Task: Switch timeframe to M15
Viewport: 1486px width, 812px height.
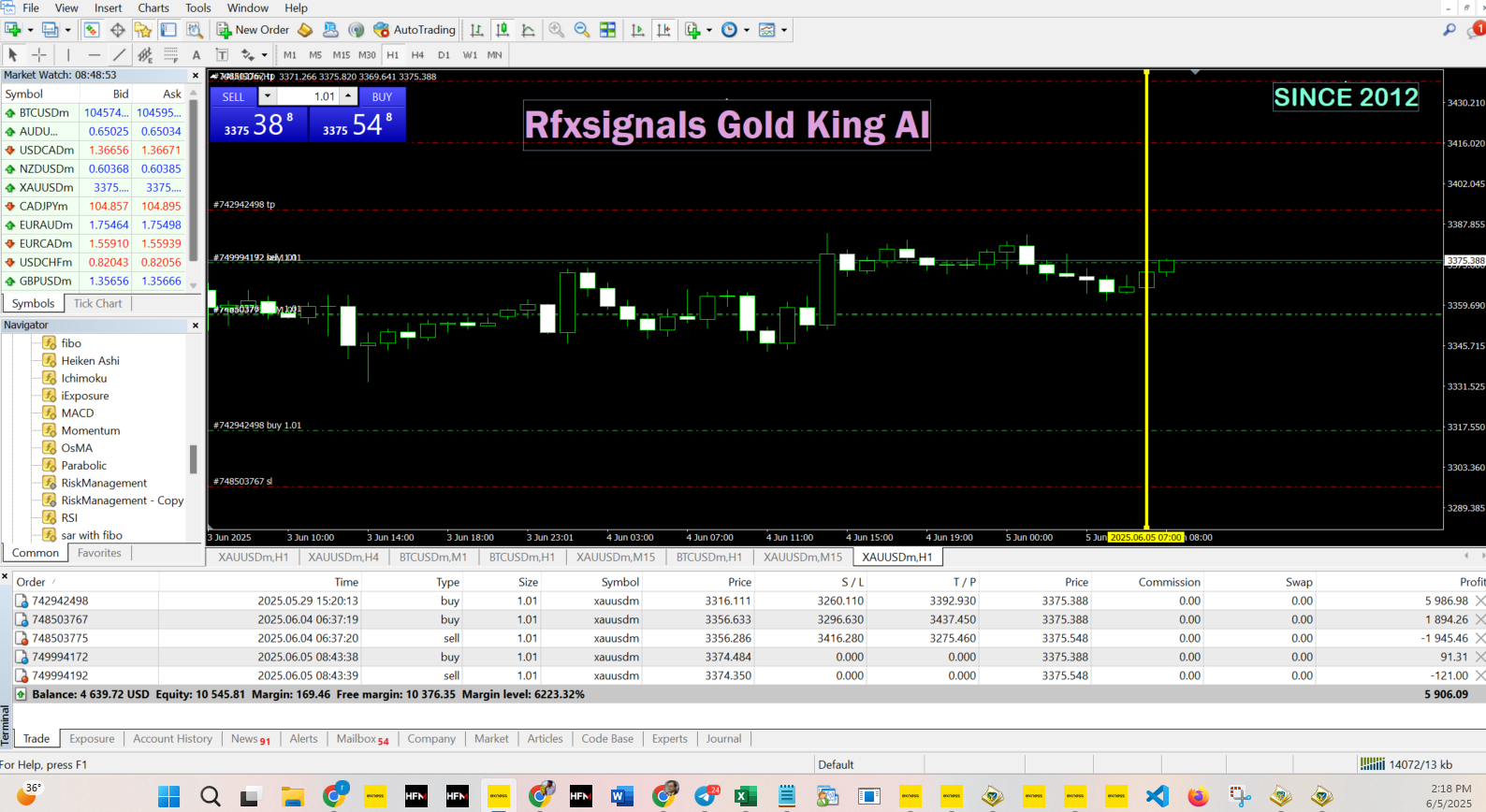Action: 342,55
